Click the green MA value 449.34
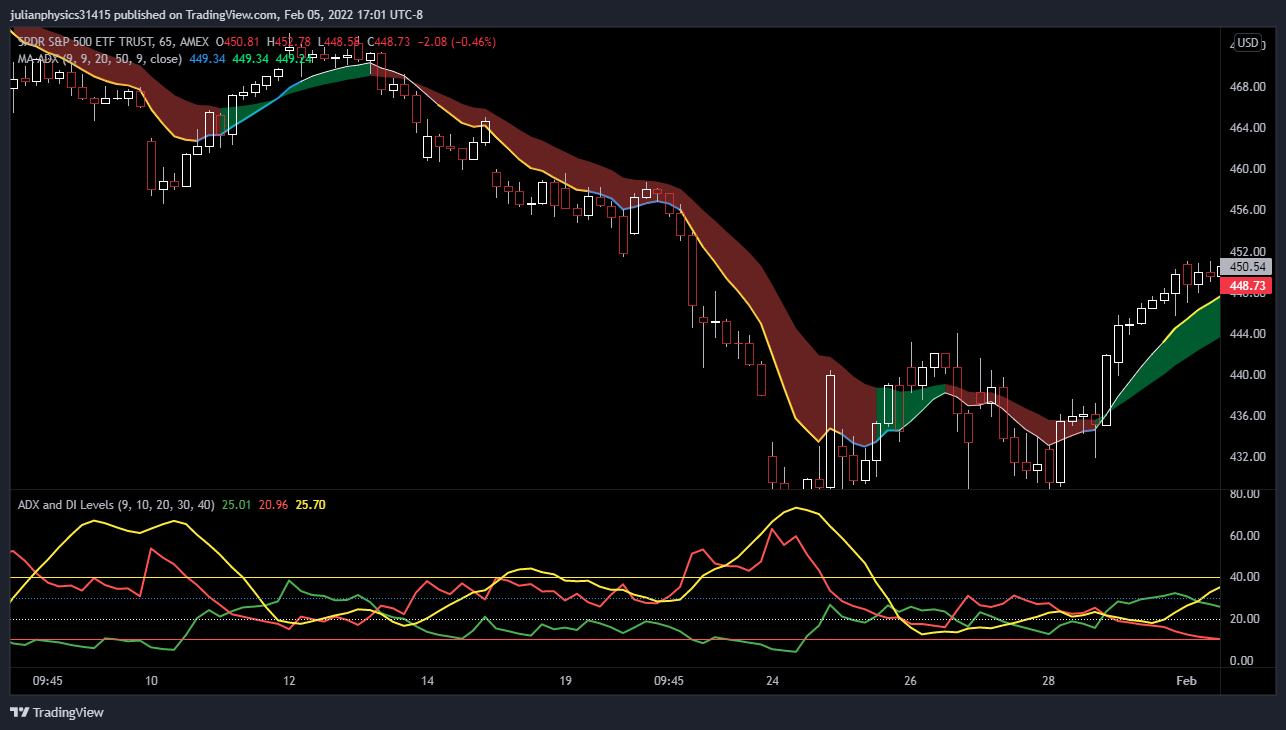Viewport: 1286px width, 730px height. 250,59
